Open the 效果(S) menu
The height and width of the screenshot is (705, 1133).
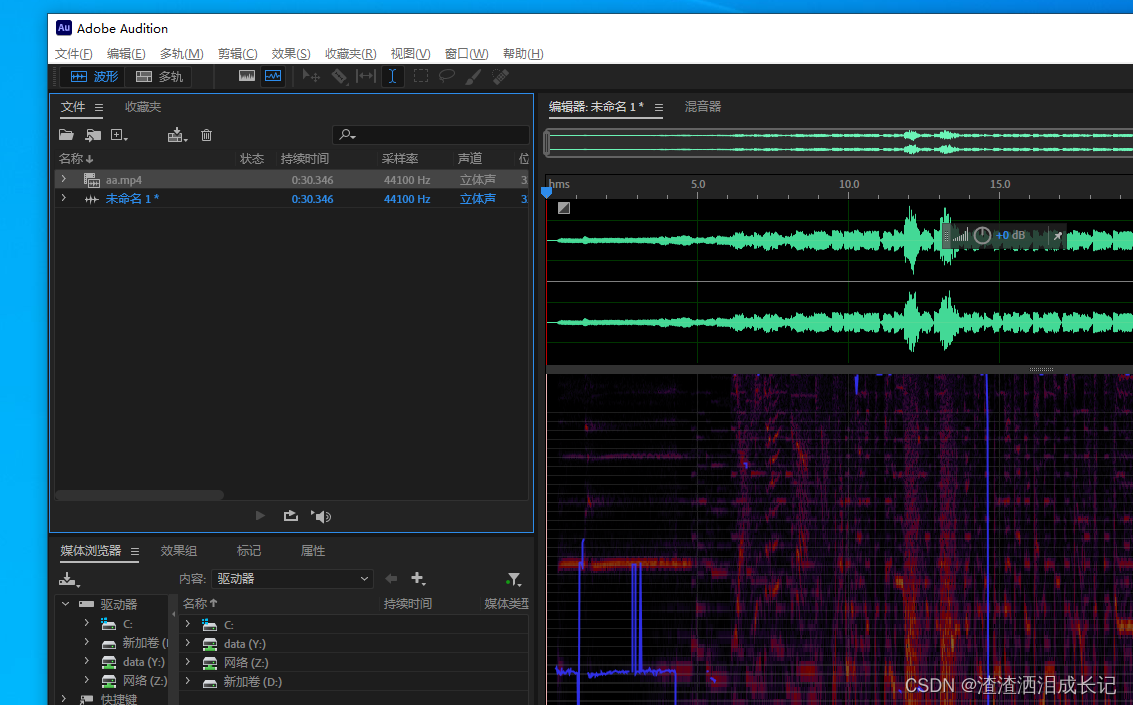pyautogui.click(x=290, y=53)
